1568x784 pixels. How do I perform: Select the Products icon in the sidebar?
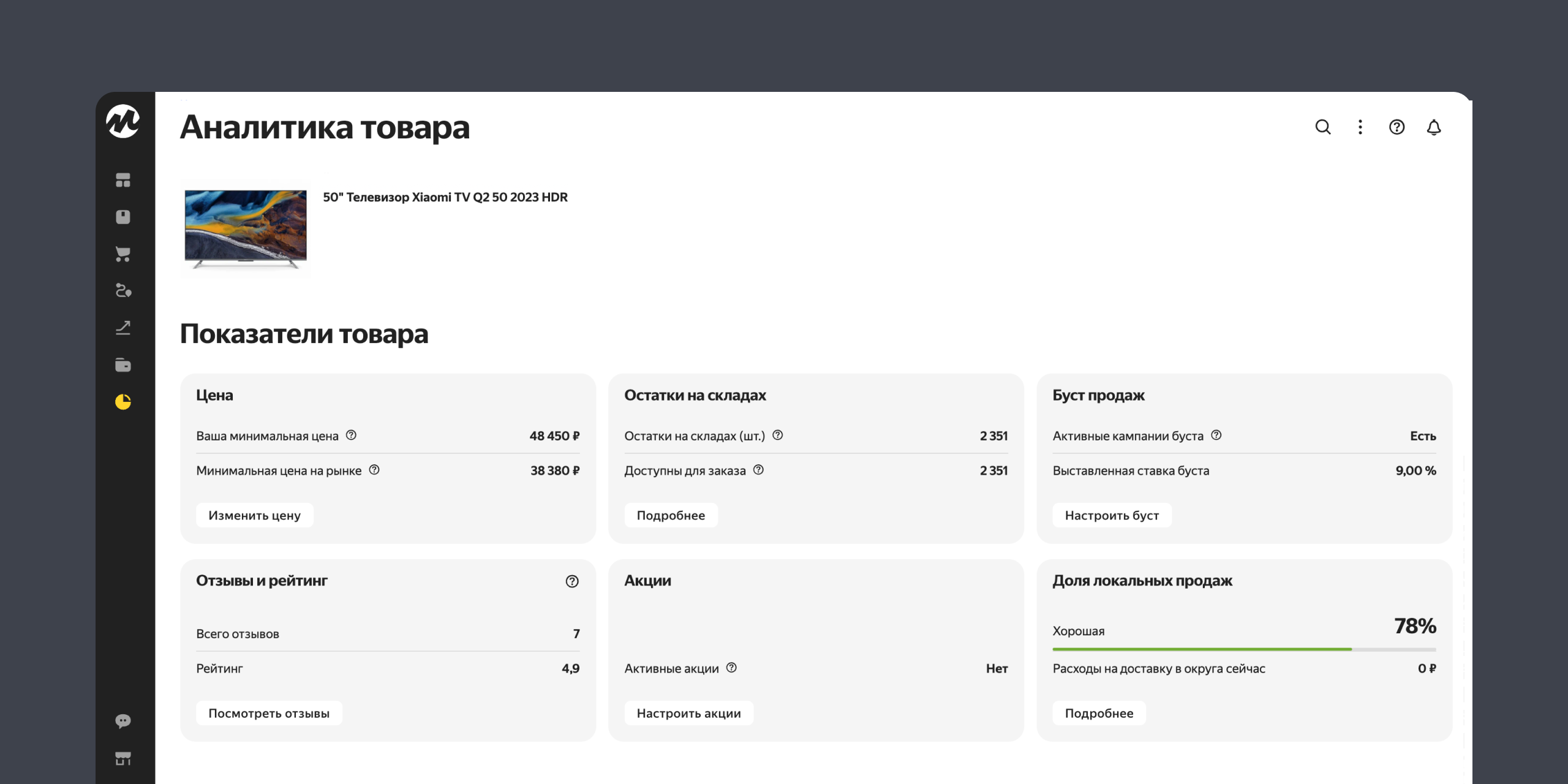click(124, 217)
